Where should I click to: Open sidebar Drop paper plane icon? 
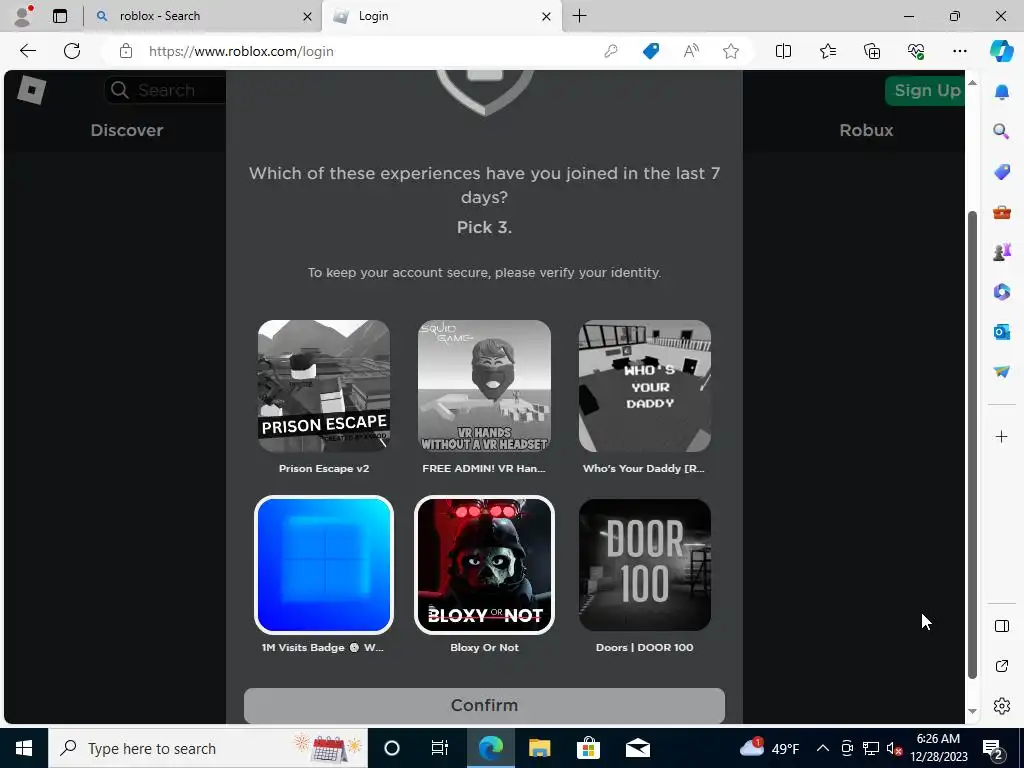1001,371
